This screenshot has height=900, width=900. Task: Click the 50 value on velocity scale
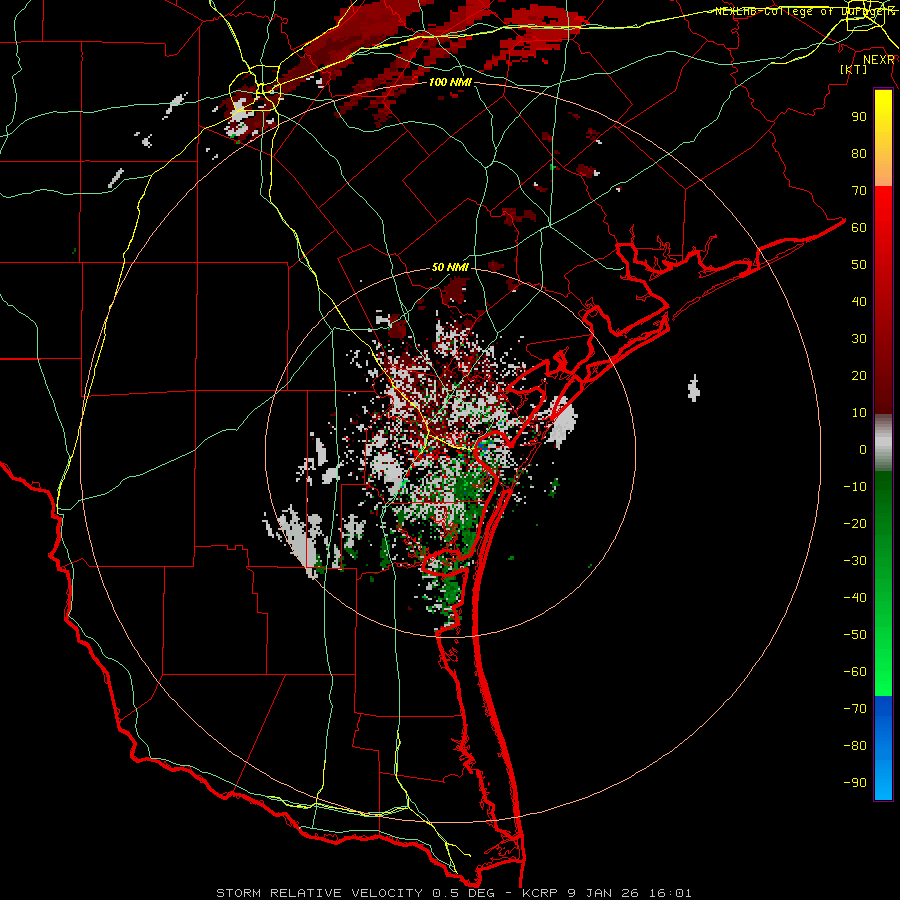[x=859, y=265]
